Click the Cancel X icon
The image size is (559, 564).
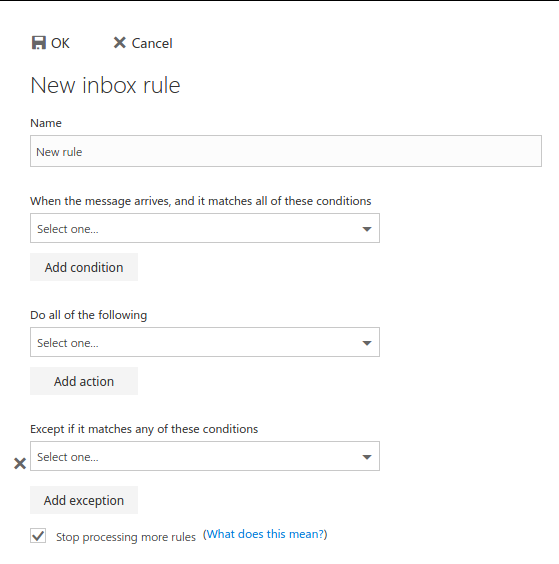(x=119, y=42)
